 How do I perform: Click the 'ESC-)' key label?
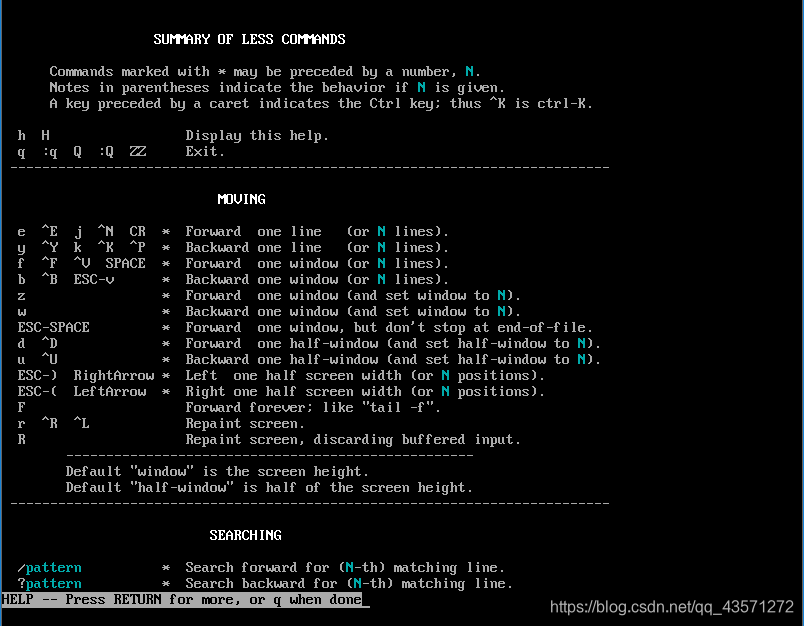[x=37, y=376]
